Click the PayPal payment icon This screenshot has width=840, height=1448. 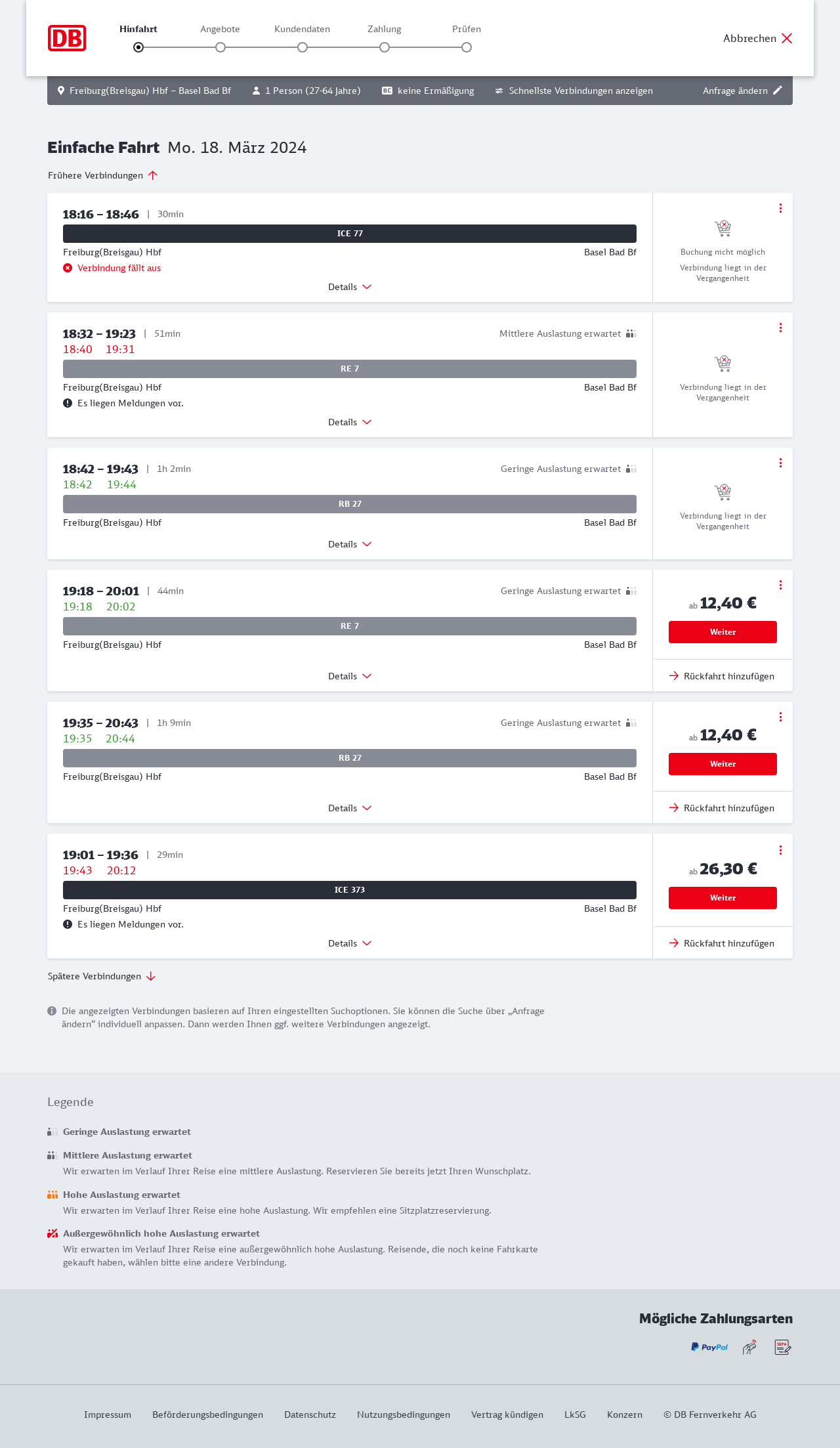[x=709, y=1348]
